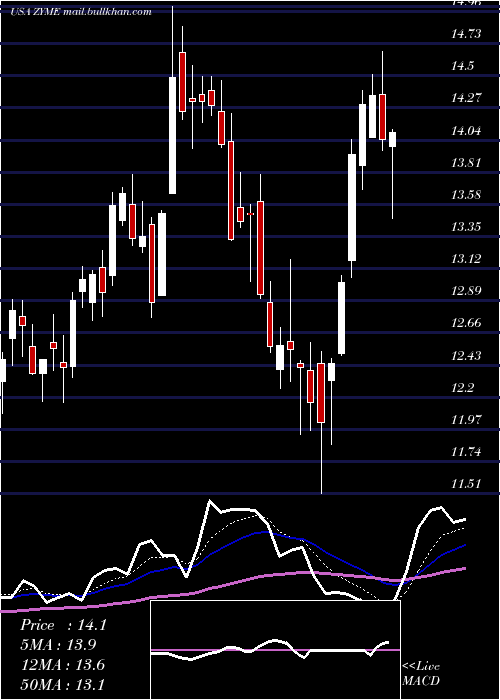This screenshot has width=500, height=700.
Task: Click the tall white candle reaching 14.5
Action: tap(172, 135)
